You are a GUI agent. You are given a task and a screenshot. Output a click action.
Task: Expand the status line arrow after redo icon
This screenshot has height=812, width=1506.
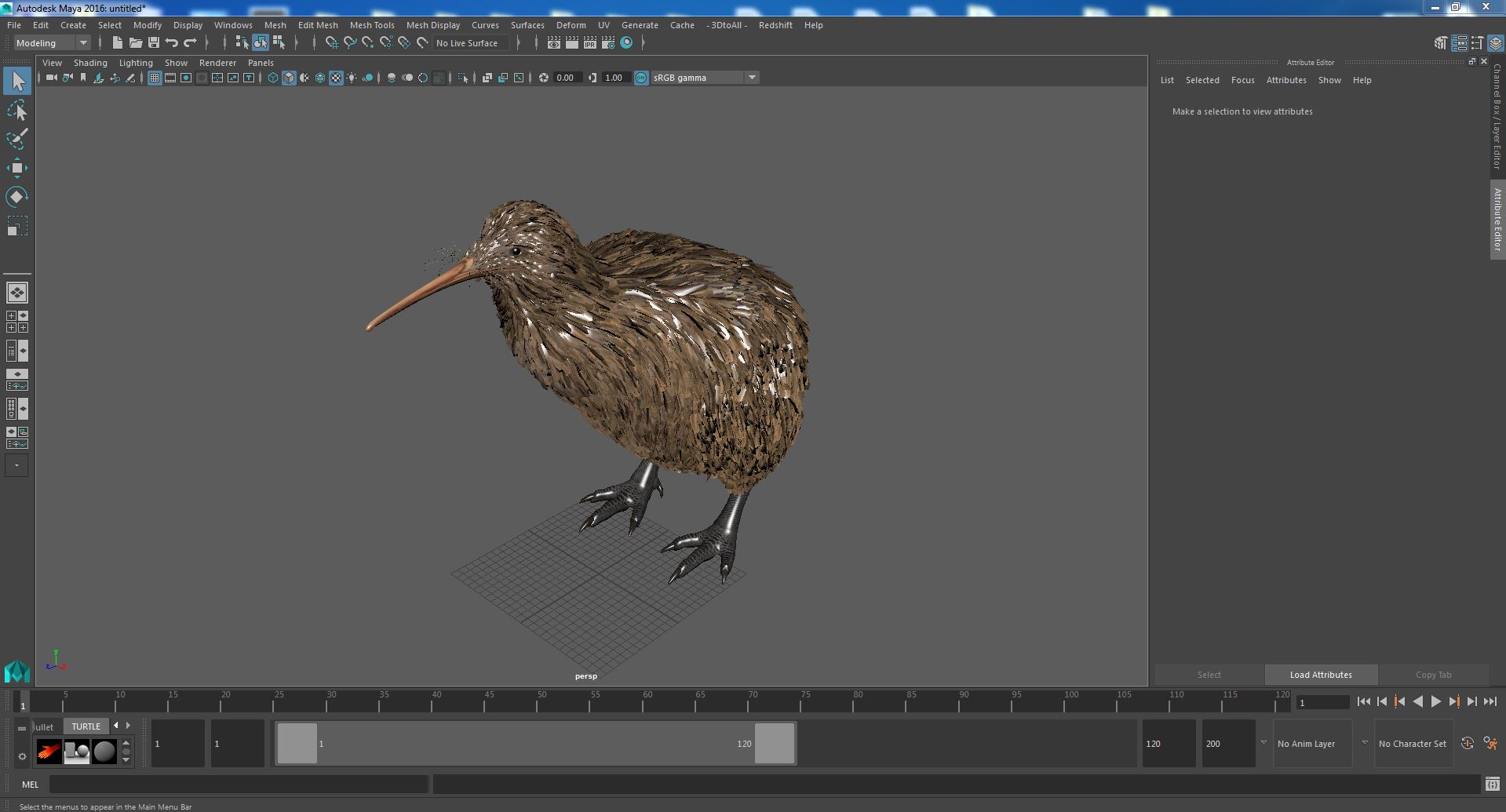click(207, 43)
